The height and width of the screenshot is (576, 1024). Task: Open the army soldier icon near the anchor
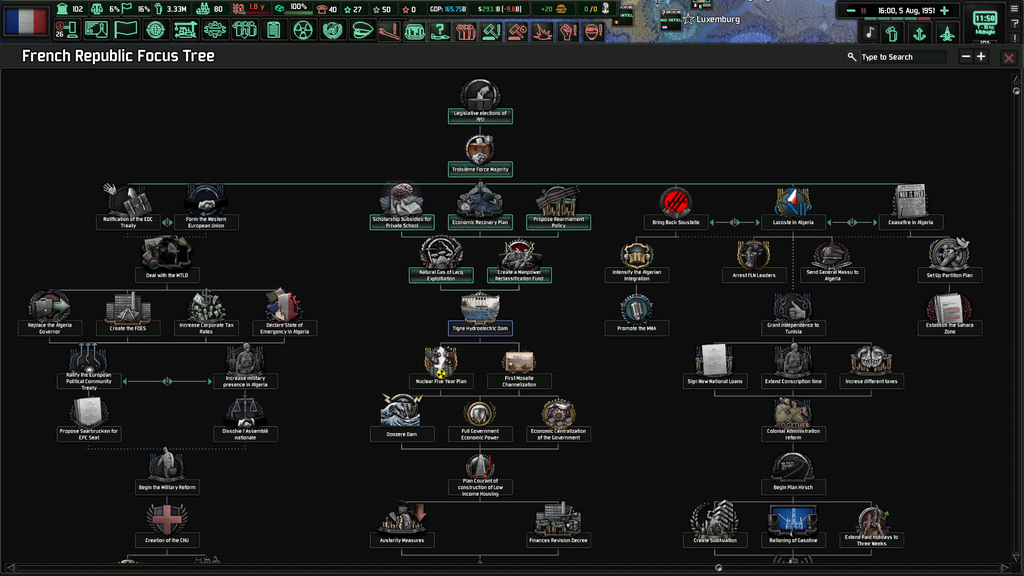coord(893,33)
